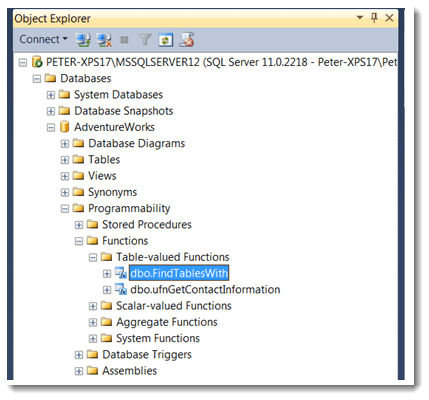Expand the Scalar-valued Functions node
Viewport: 429px width, 400px height.
(93, 306)
